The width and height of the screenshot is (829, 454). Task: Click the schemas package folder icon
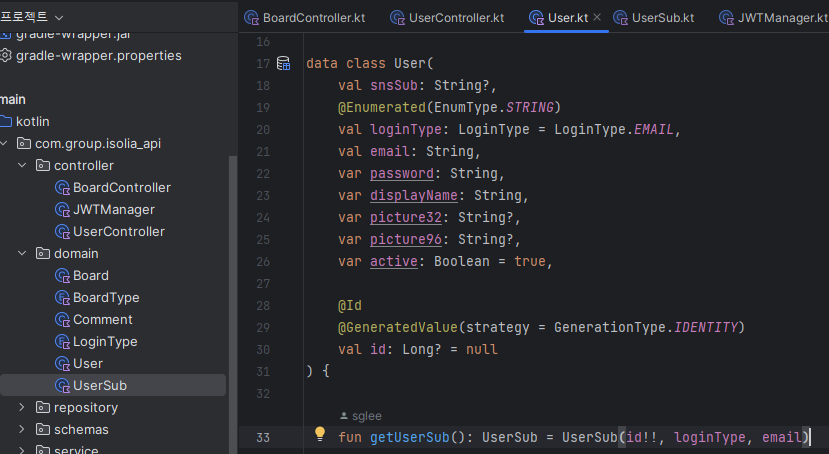[x=42, y=429]
